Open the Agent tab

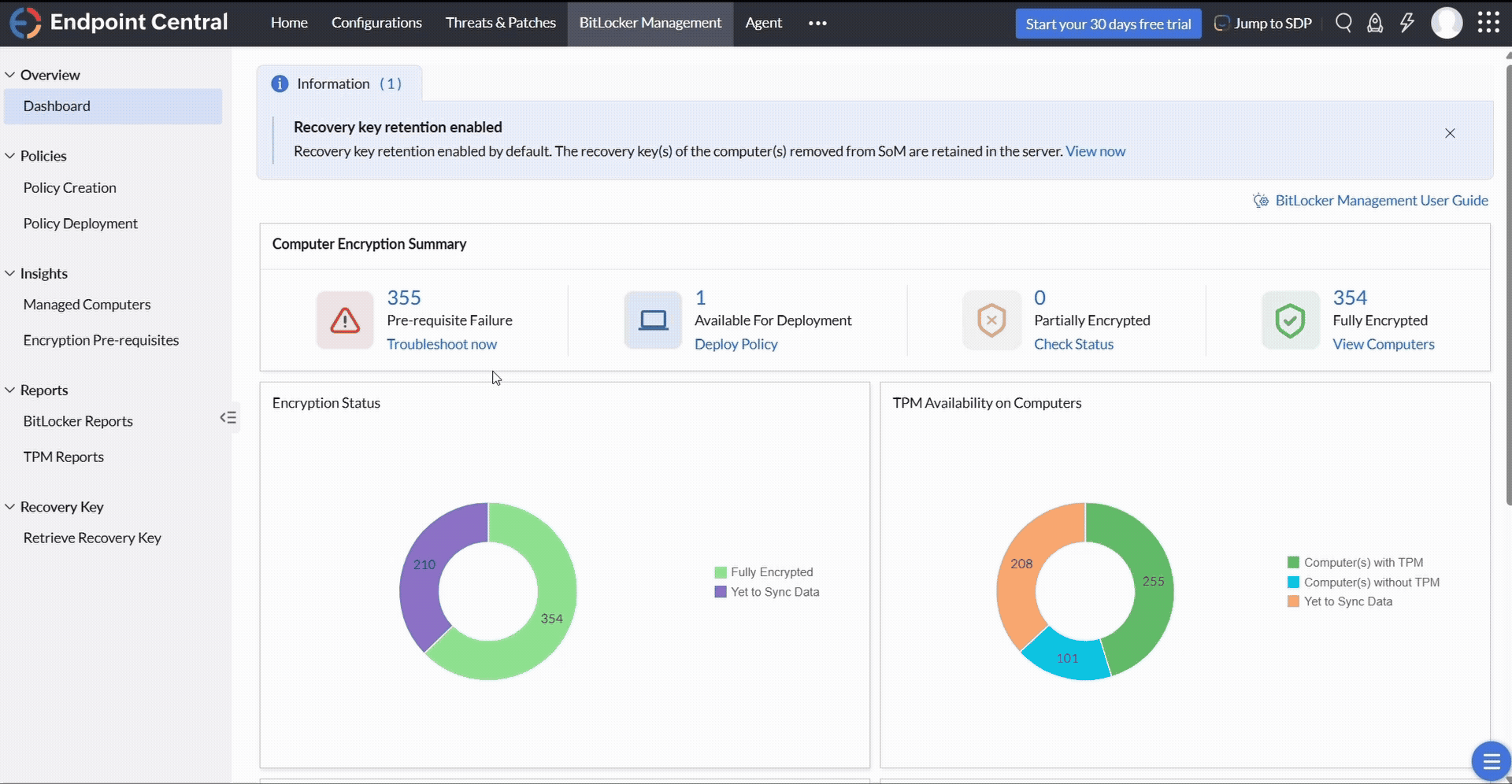pyautogui.click(x=764, y=23)
